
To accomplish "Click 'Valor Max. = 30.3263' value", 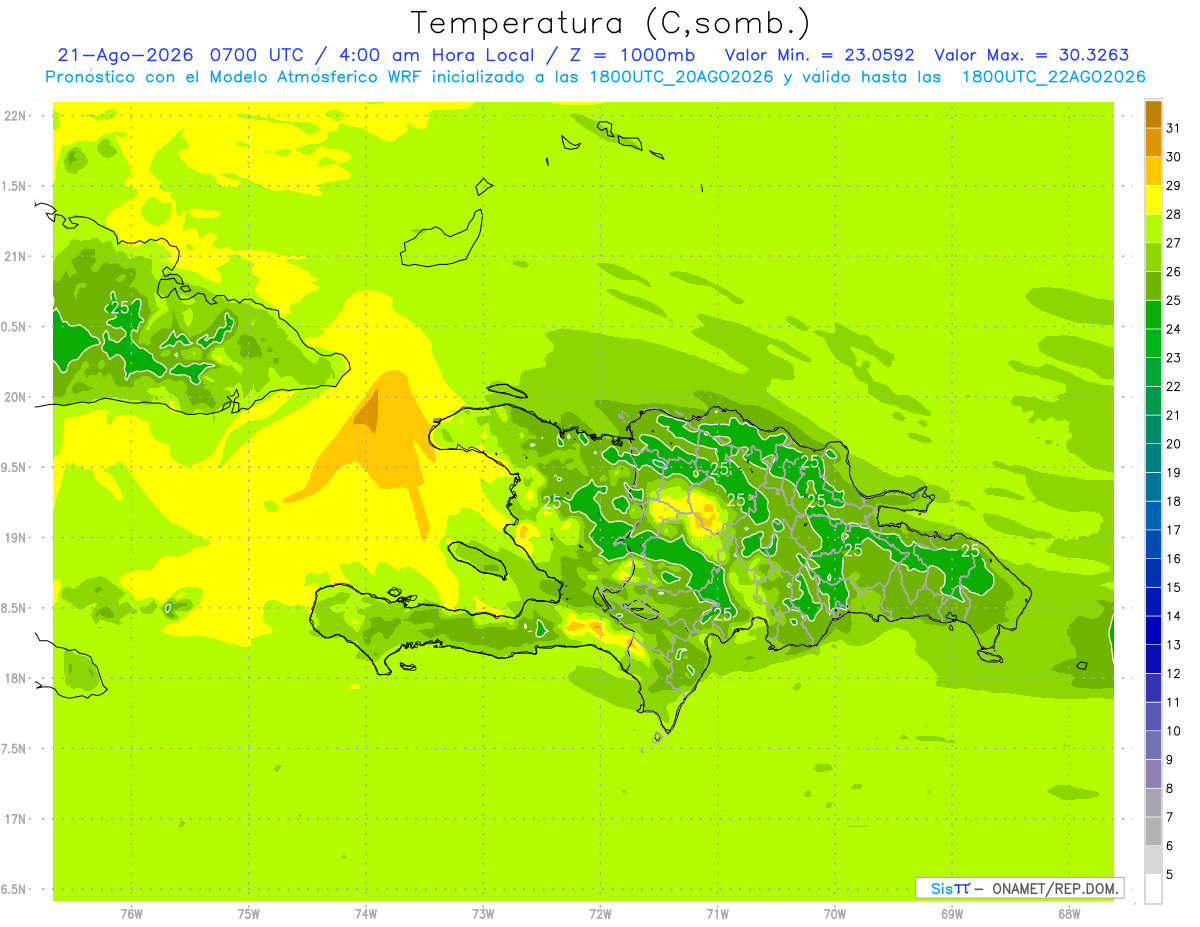I will (x=1032, y=55).
